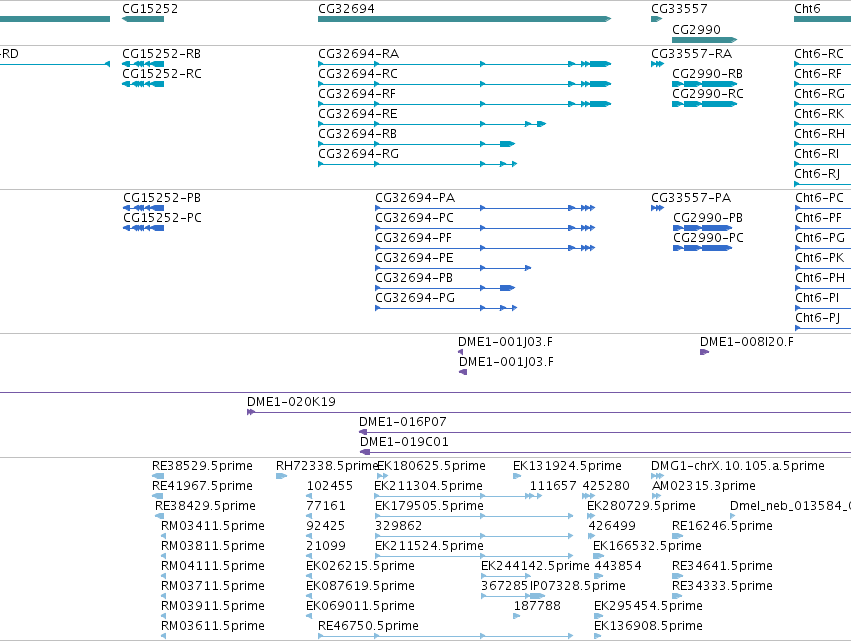
Task: Open the CG33557 gene feature label
Action: click(679, 9)
